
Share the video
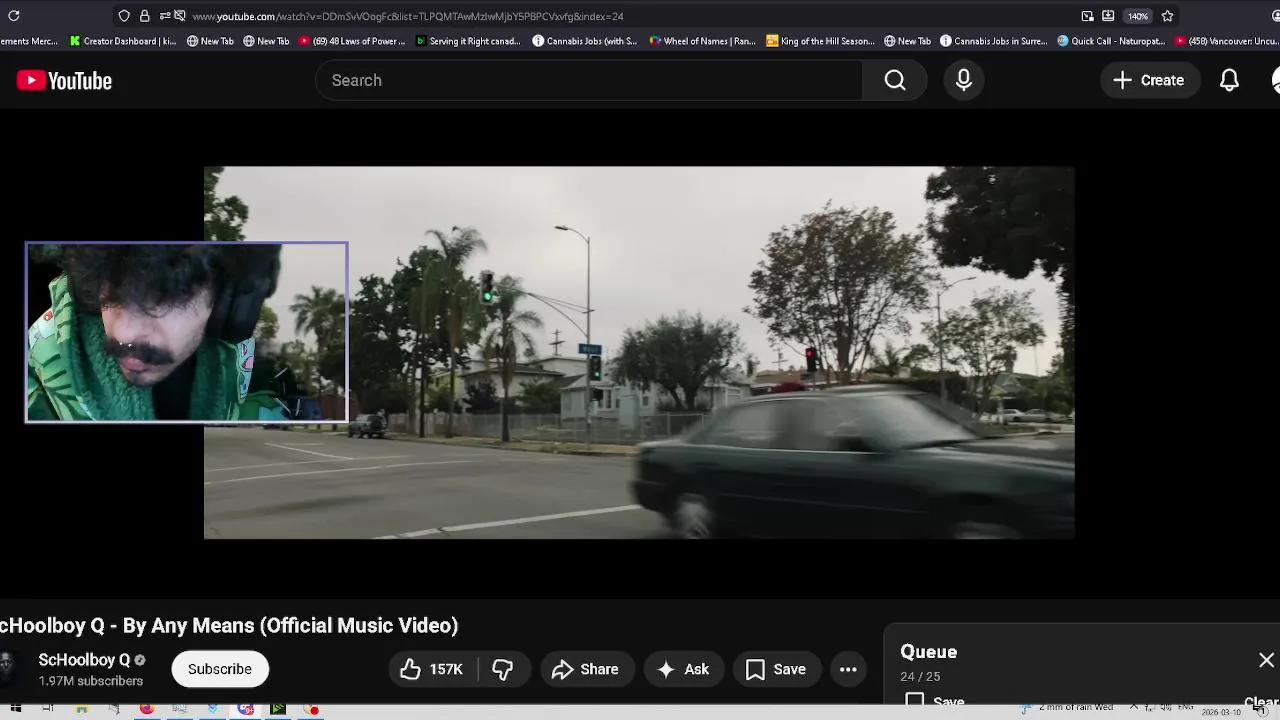[x=586, y=669]
